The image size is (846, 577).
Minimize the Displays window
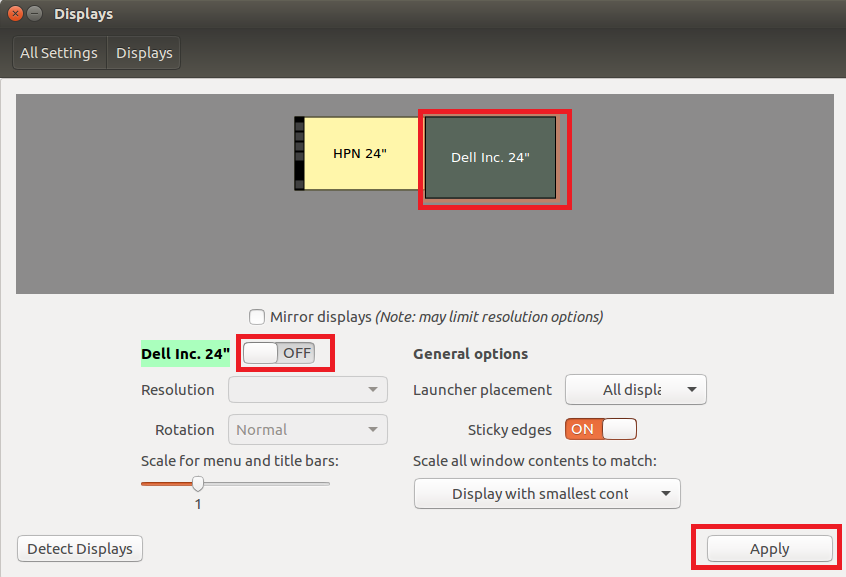pyautogui.click(x=35, y=14)
